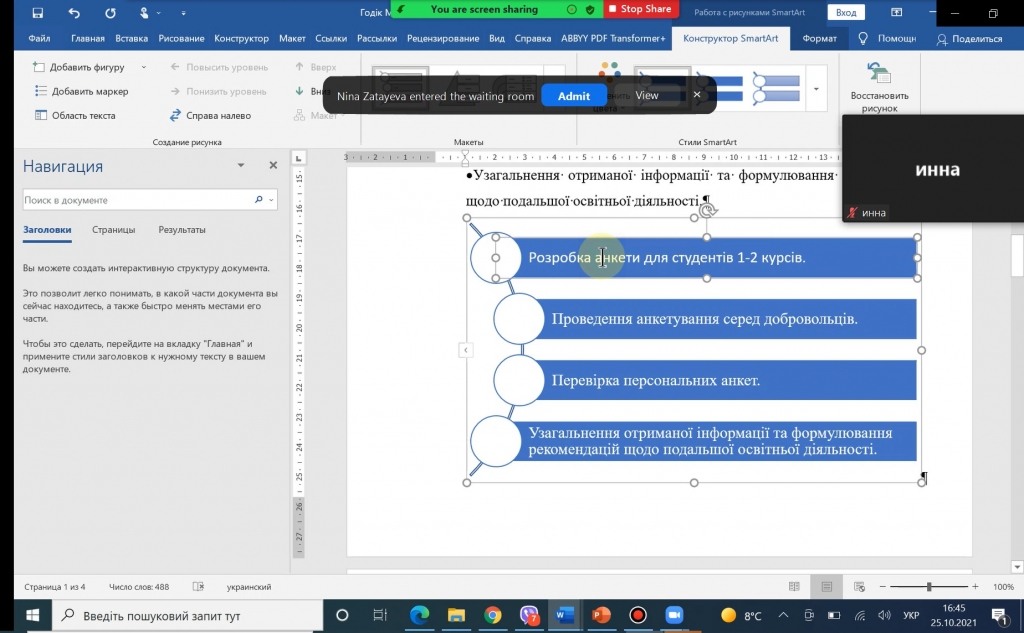Click the proofing check icon in status bar
Screen dimensions: 1024x633
(x=199, y=587)
